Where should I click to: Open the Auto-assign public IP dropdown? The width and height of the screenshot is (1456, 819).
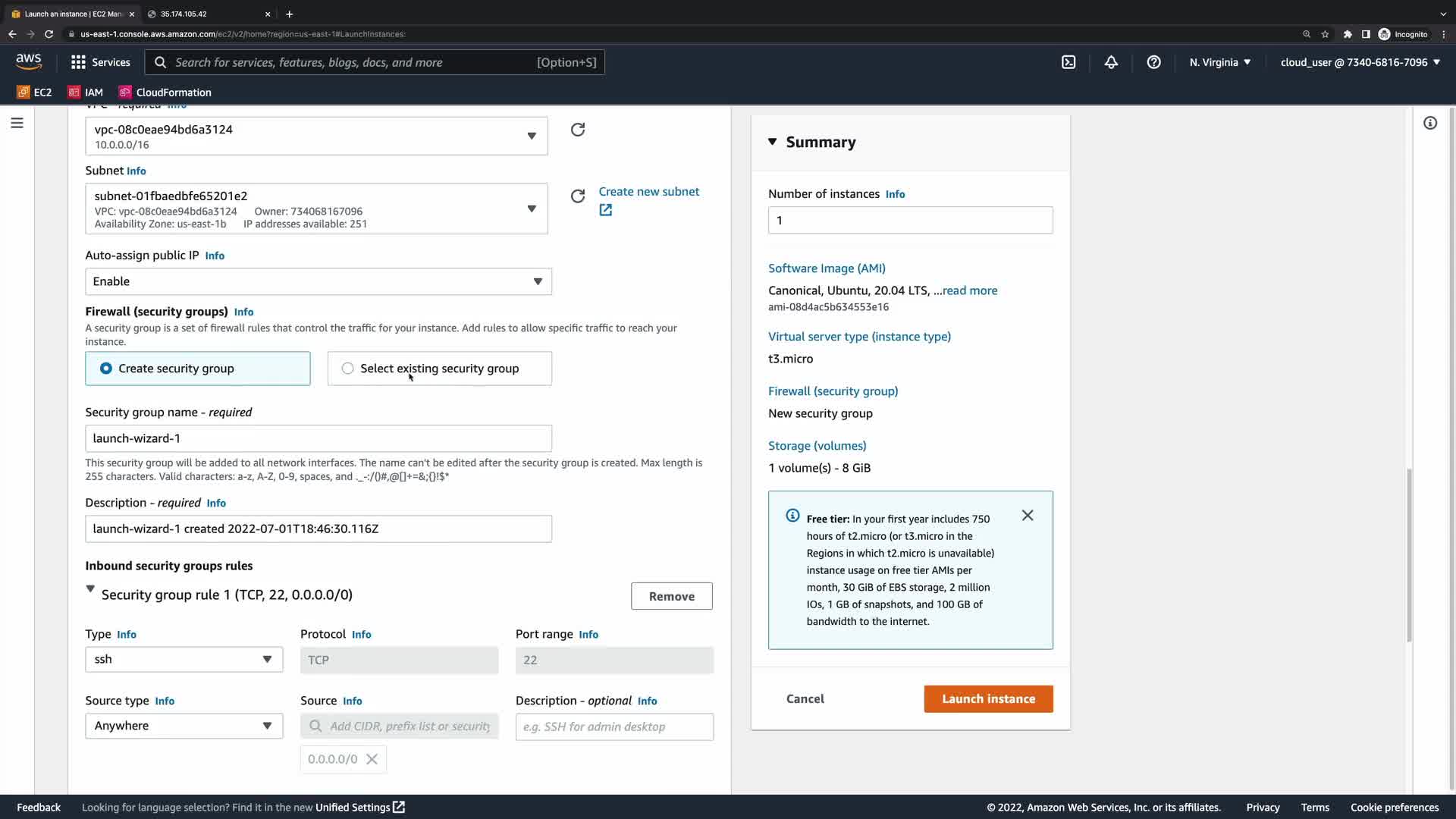[x=318, y=281]
